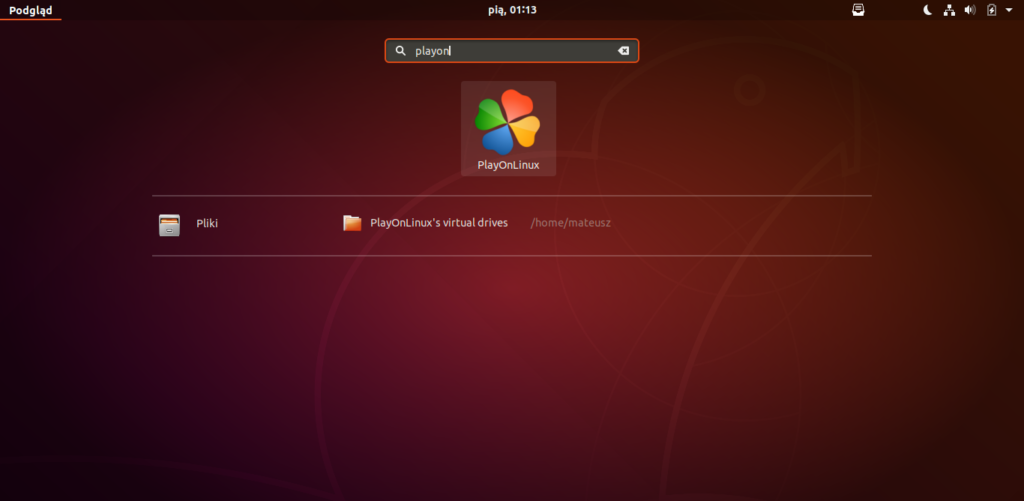Click the volume speaker icon

tap(970, 10)
